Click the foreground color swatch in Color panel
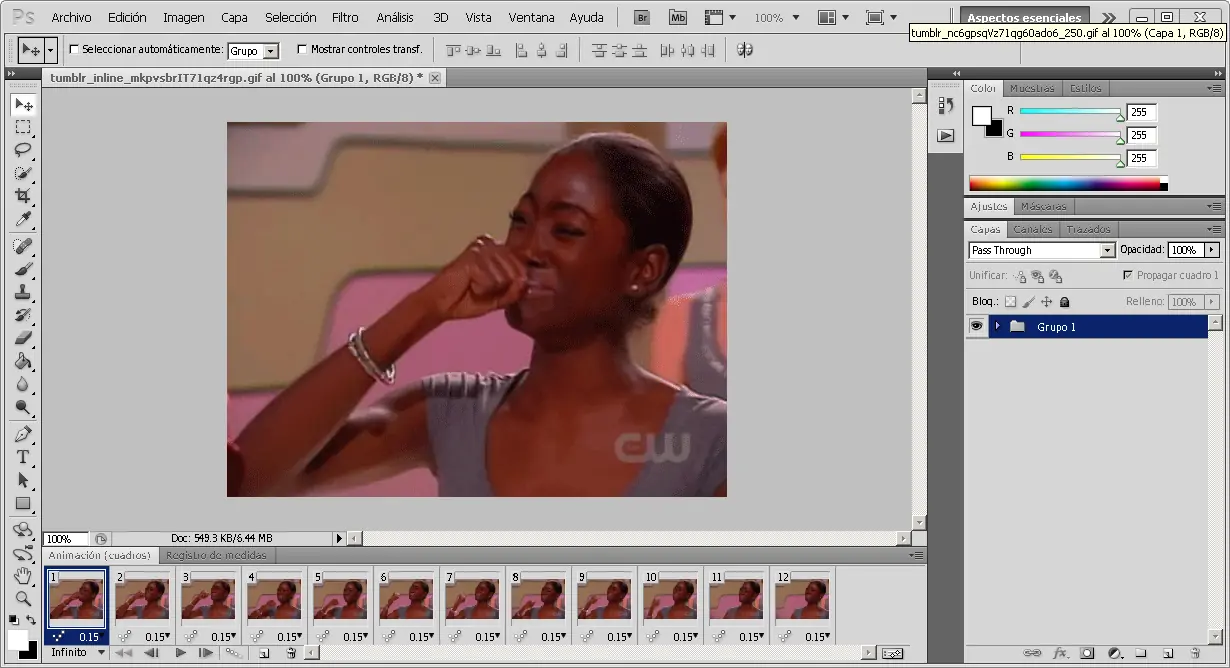This screenshot has height=668, width=1230. click(x=982, y=115)
